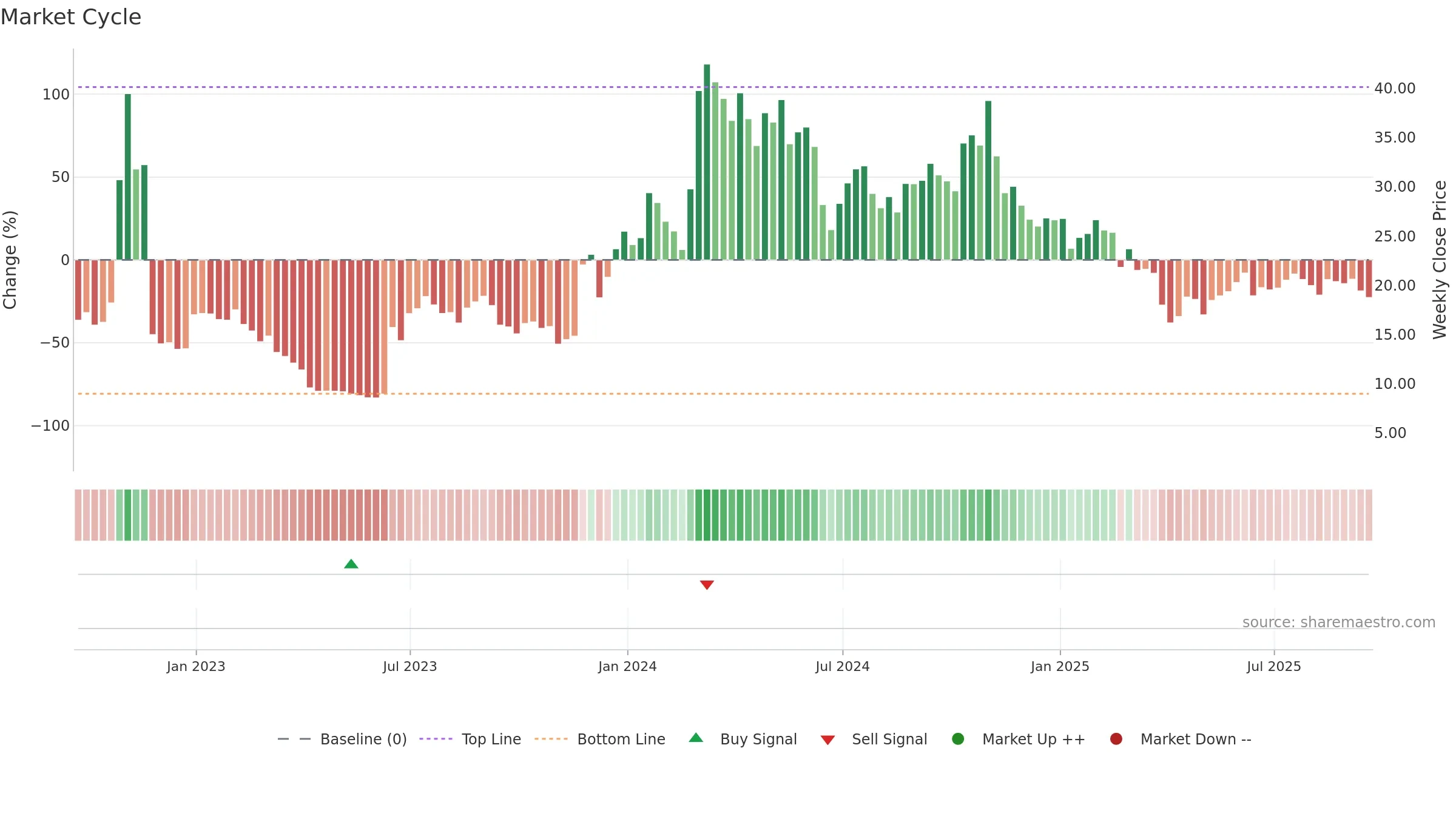Toggle the Sell Signal legend entry
Image resolution: width=1456 pixels, height=819 pixels.
[874, 739]
